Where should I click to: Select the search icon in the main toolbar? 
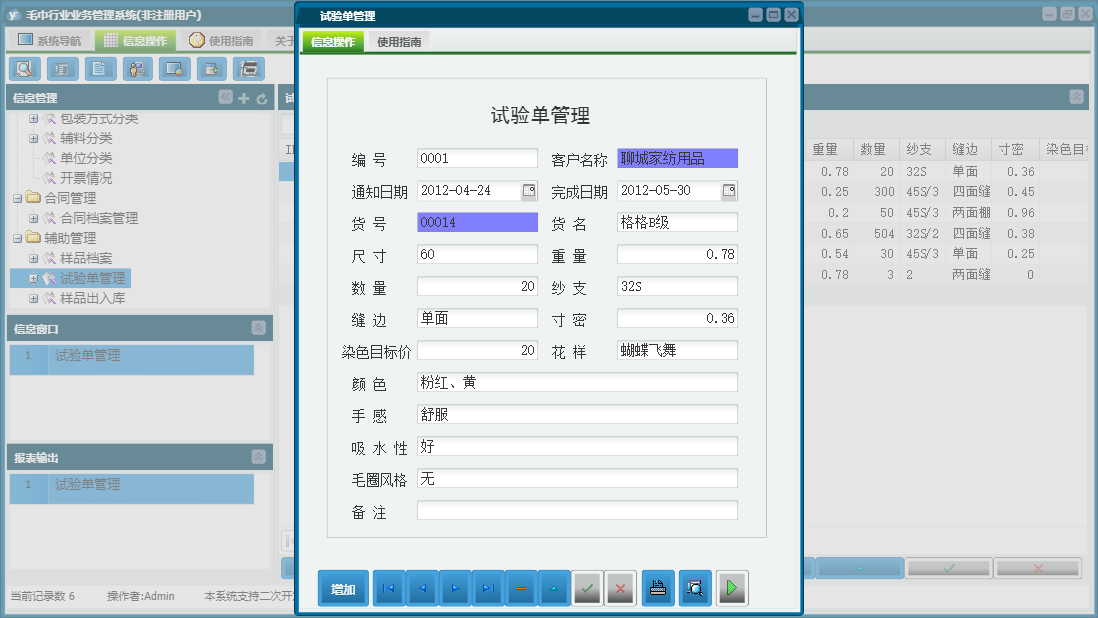click(25, 69)
